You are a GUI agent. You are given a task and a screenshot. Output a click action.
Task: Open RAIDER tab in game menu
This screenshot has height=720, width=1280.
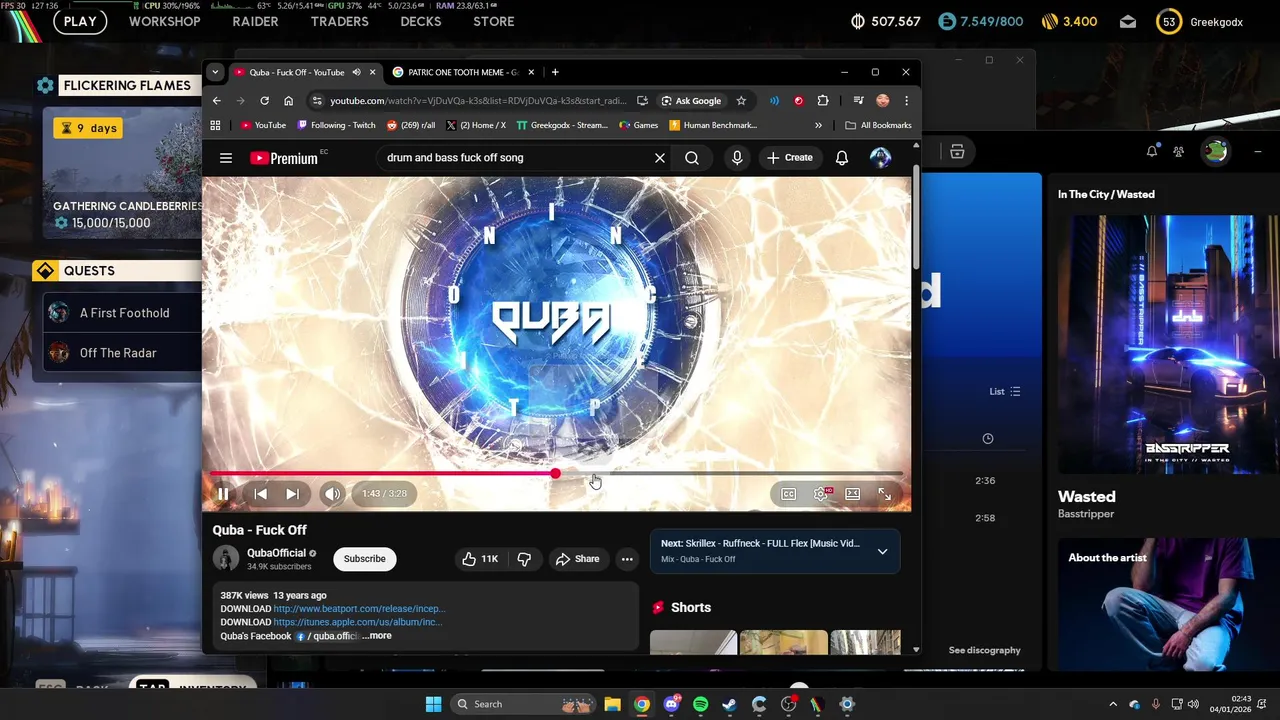click(255, 22)
